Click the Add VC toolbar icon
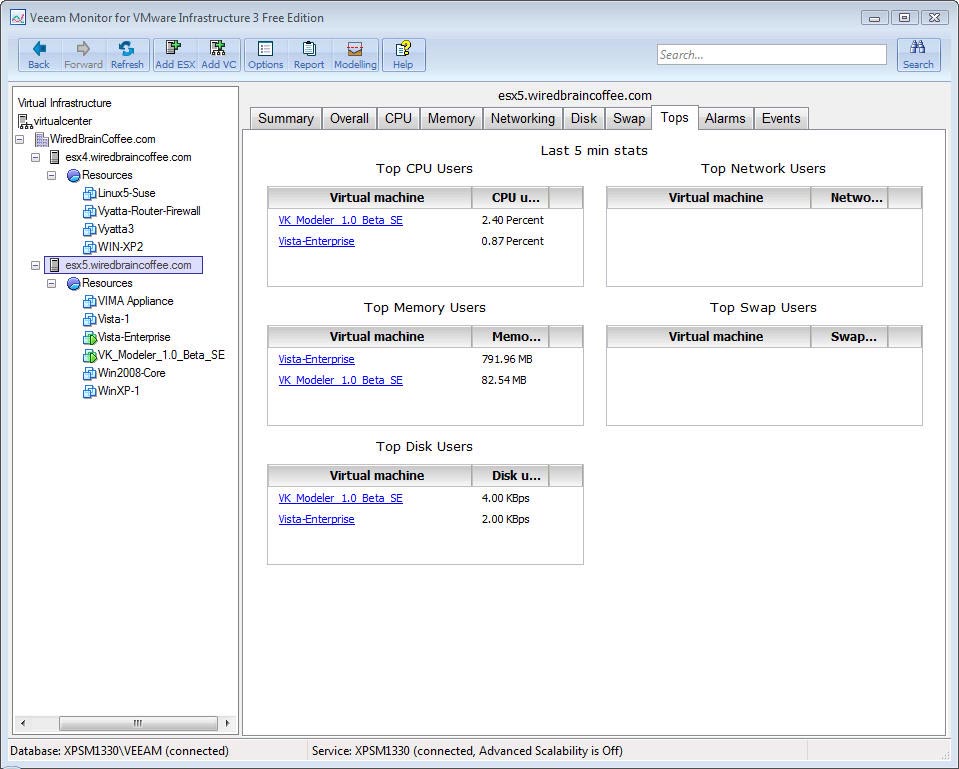Image resolution: width=959 pixels, height=769 pixels. [x=219, y=55]
